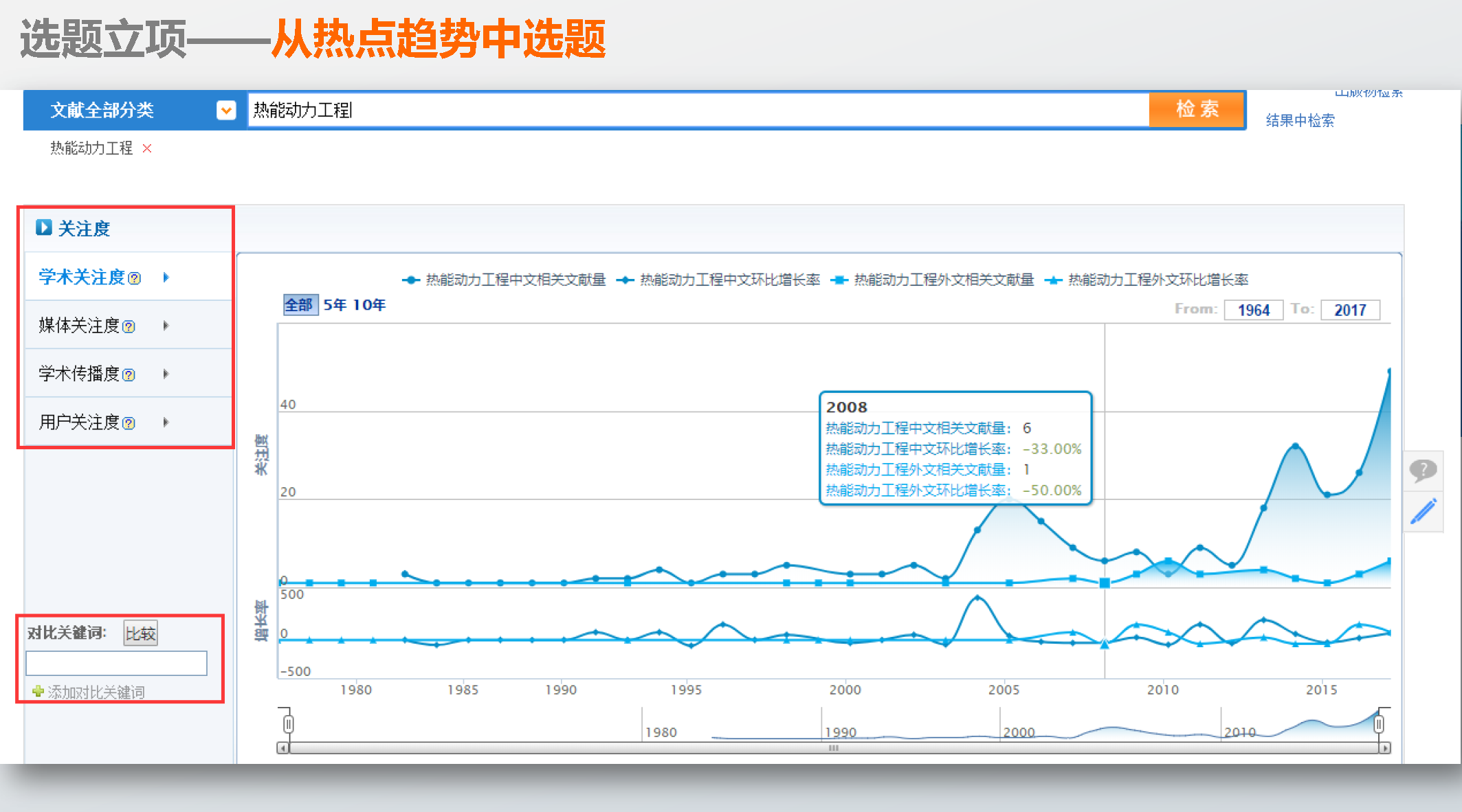Screen dimensions: 1462x812
Task: Click the 对比关键词 input field
Action: (x=116, y=663)
